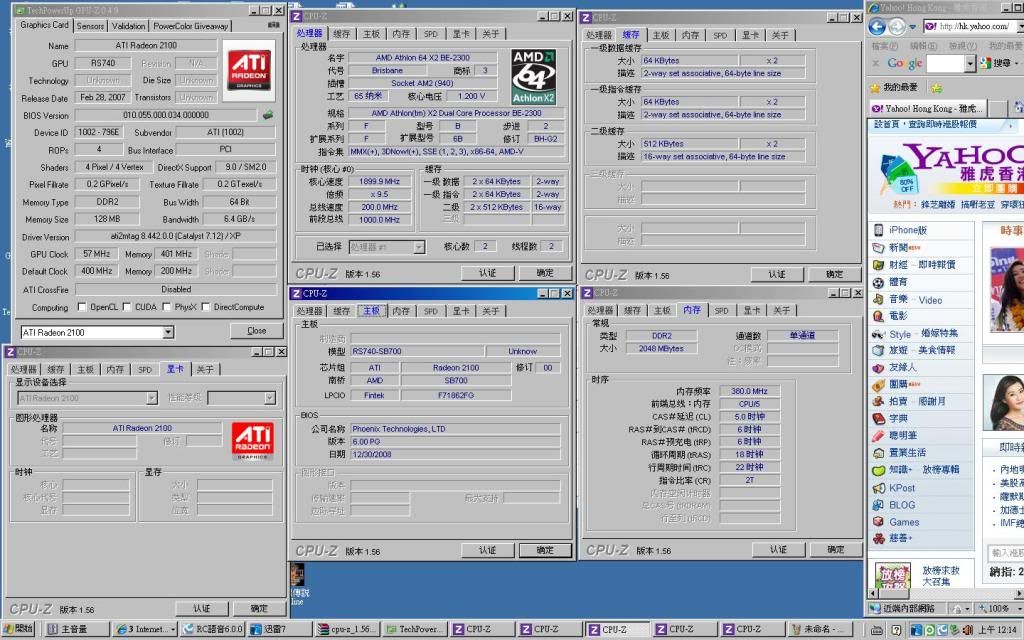Open the iPhone版 icon in Yahoo sidebar
The image size is (1024, 640).
tap(879, 230)
